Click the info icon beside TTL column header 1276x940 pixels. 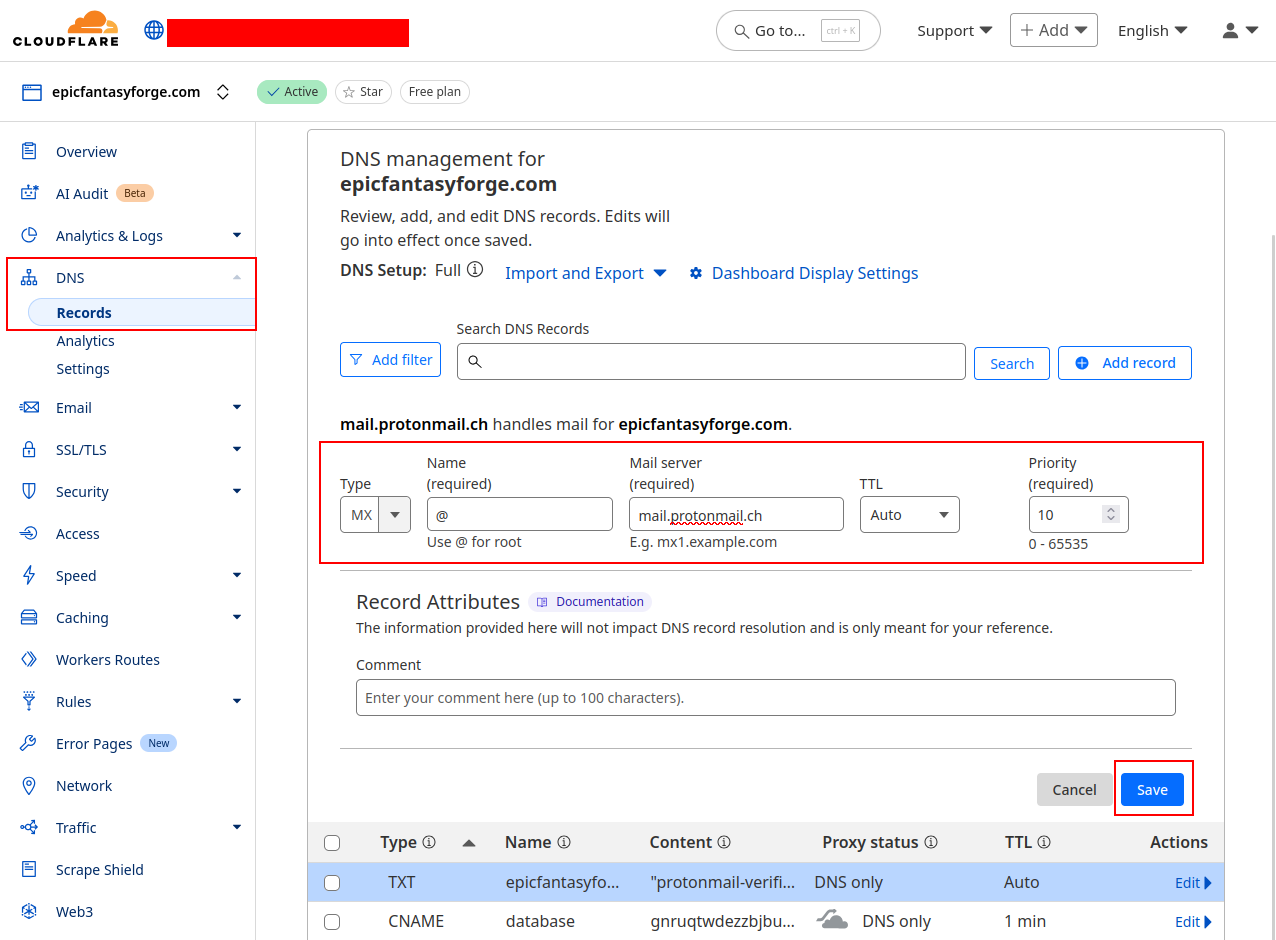pos(1044,842)
